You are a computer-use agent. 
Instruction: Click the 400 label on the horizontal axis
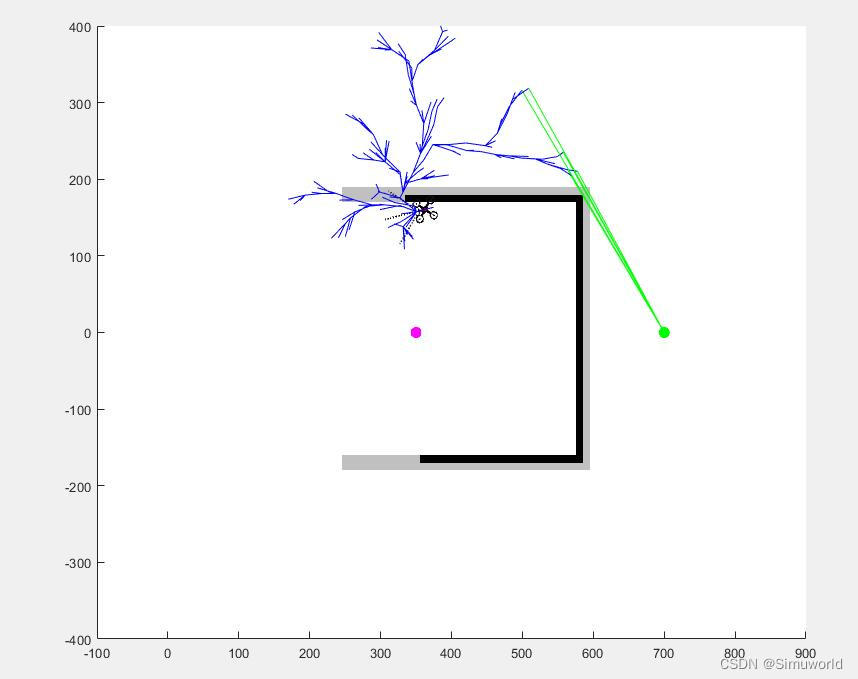coord(451,653)
